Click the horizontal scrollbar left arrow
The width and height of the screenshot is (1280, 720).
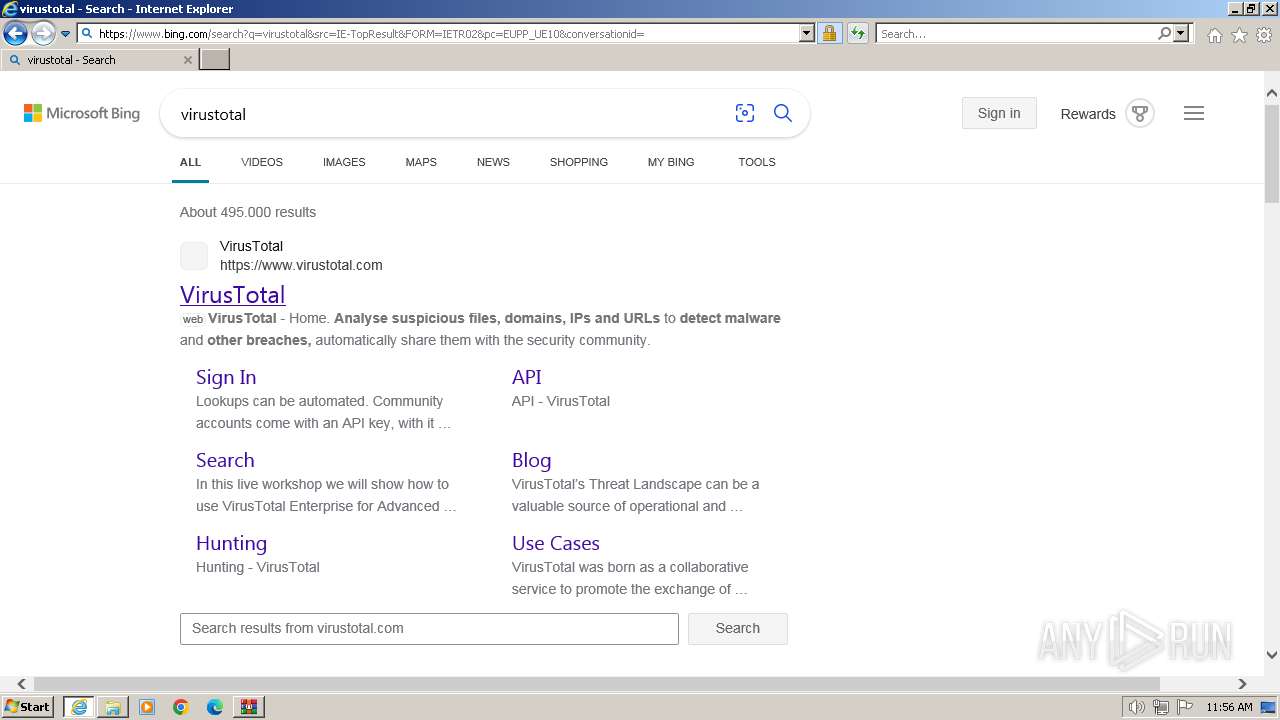(21, 684)
